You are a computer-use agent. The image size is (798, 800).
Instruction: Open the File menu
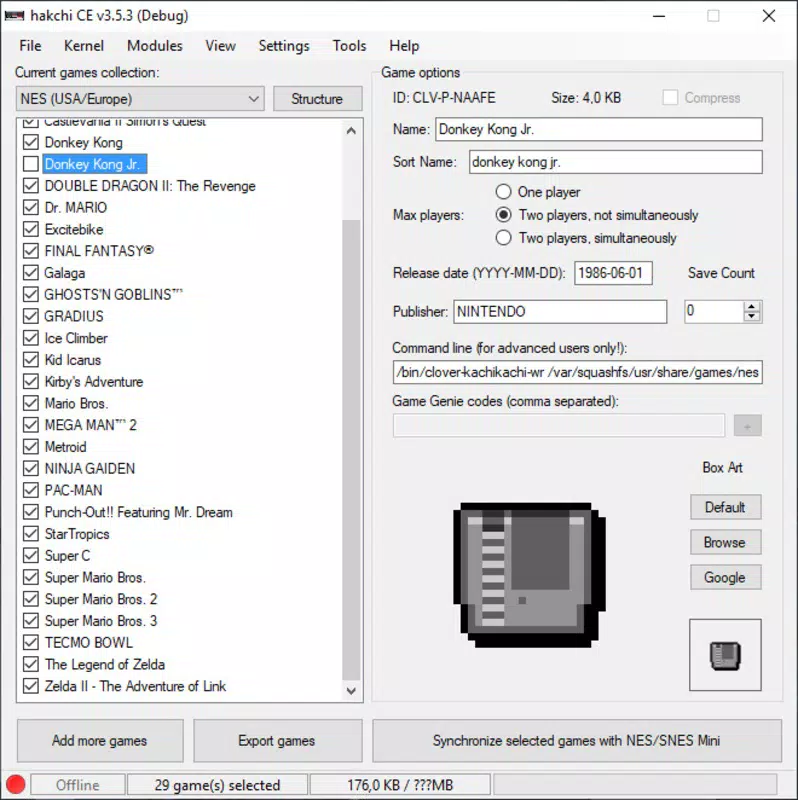pyautogui.click(x=30, y=46)
